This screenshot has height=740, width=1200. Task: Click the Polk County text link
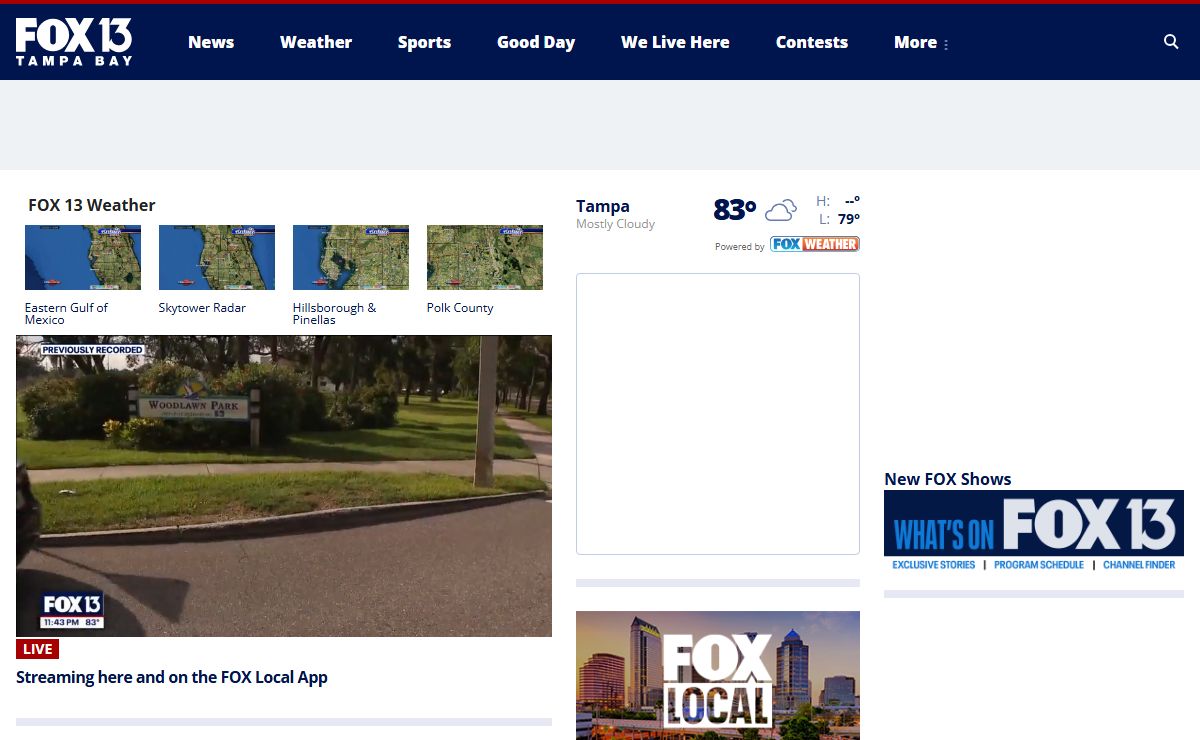pyautogui.click(x=460, y=308)
